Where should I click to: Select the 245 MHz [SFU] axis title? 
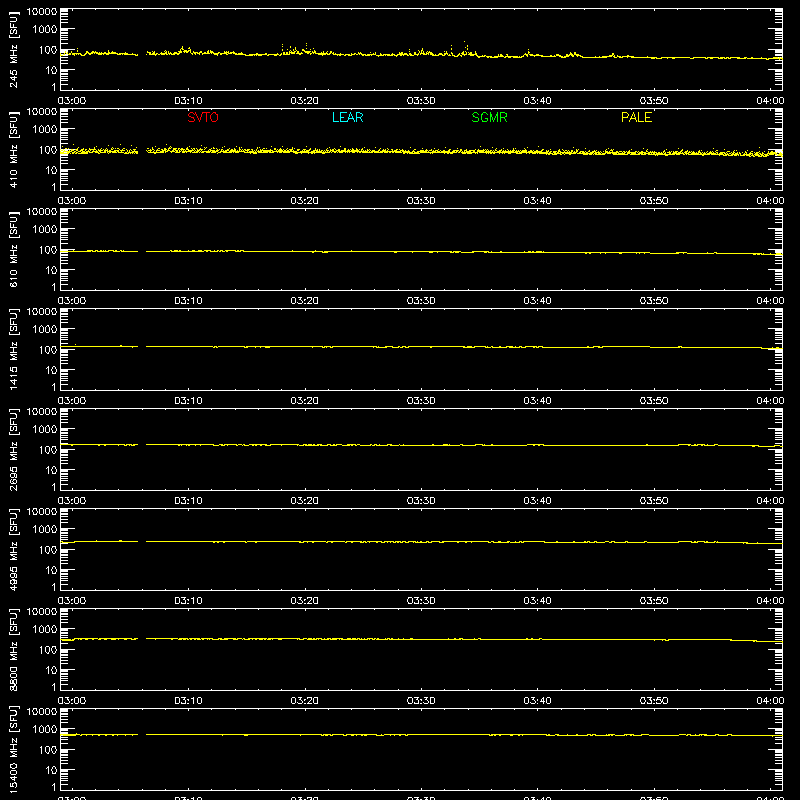coord(14,49)
